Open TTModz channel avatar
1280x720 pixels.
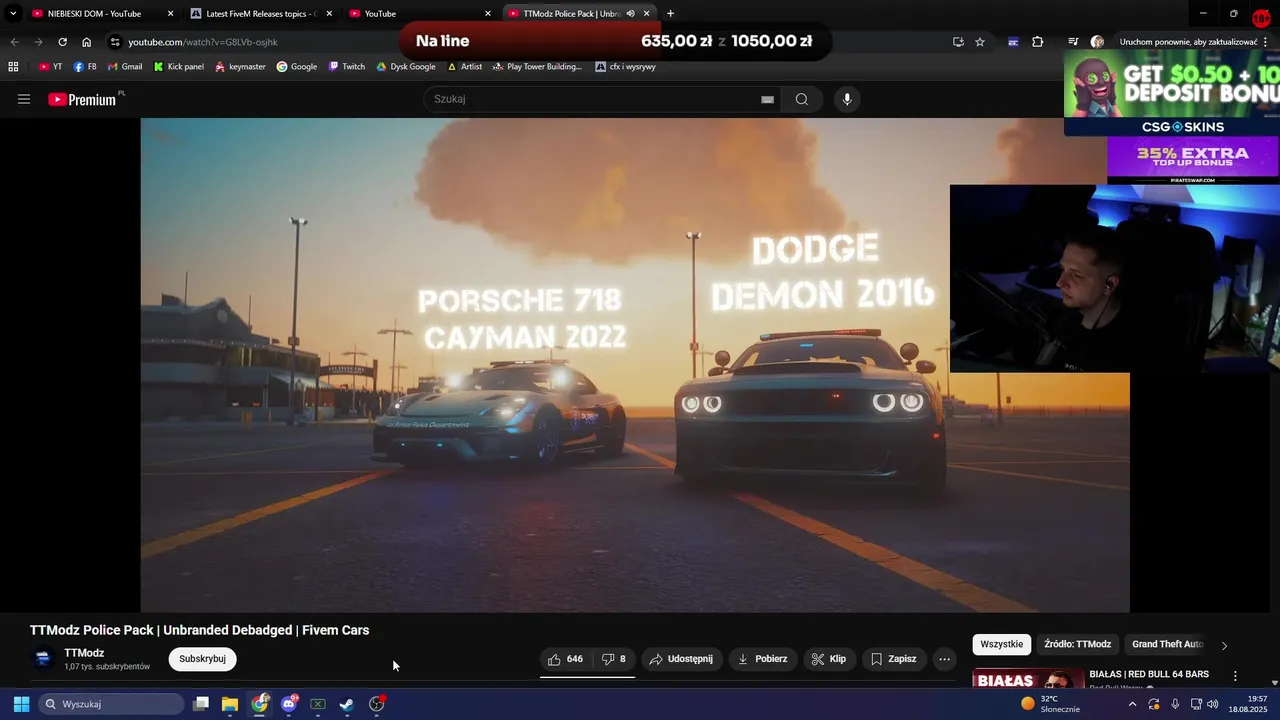(x=43, y=659)
